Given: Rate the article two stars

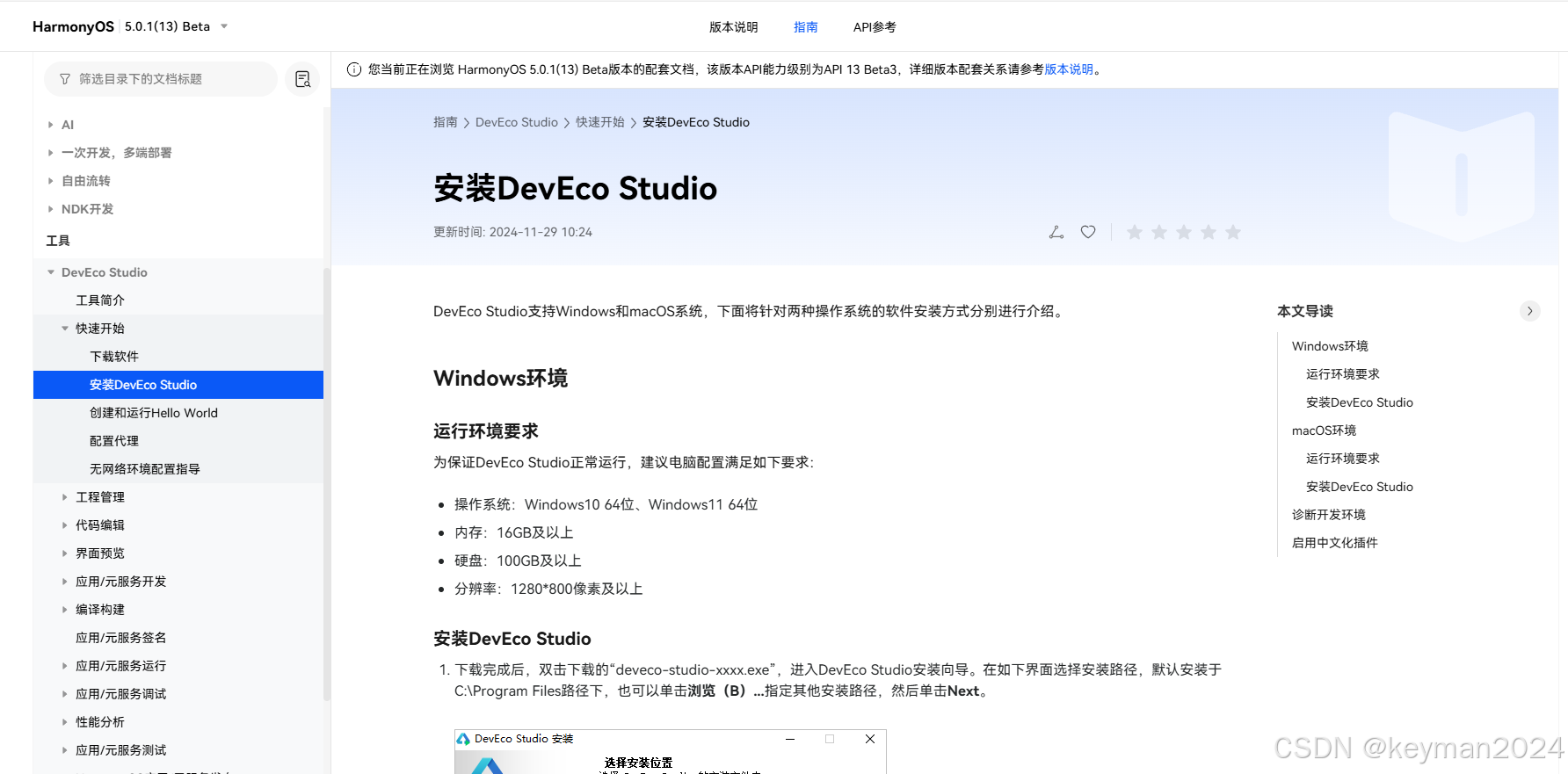Looking at the screenshot, I should (x=1159, y=232).
